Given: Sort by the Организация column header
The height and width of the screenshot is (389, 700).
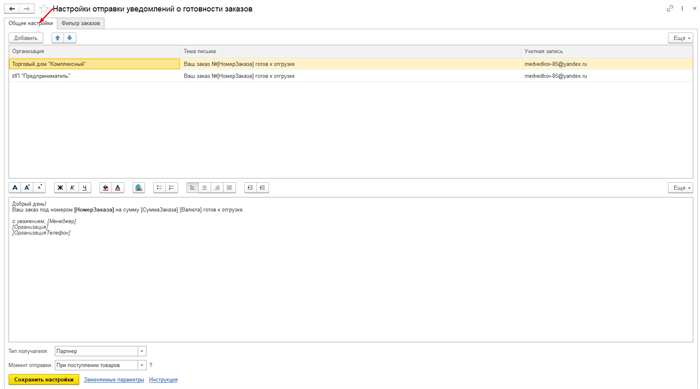Looking at the screenshot, I should [x=95, y=51].
